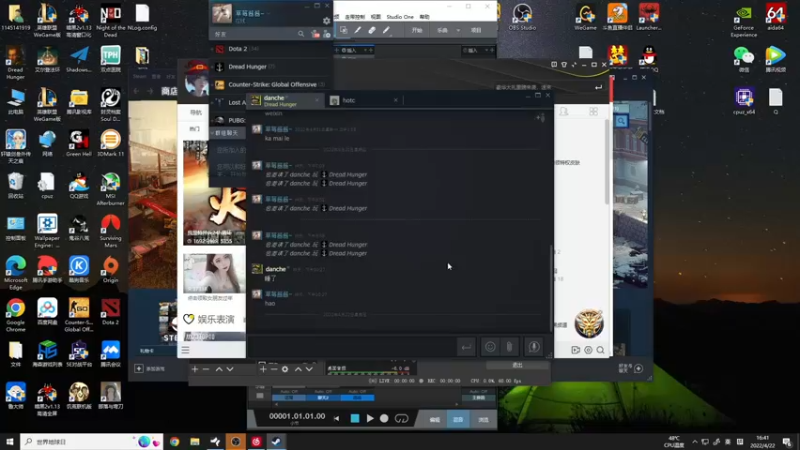Click the search icon in Steam friends list
This screenshot has height=450, width=800.
[301, 34]
